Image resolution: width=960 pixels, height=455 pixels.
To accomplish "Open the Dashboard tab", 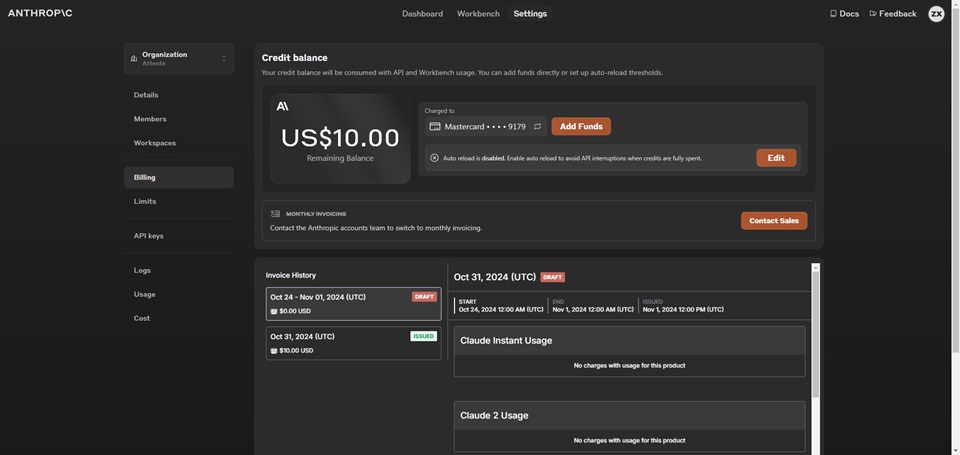I will [x=422, y=13].
